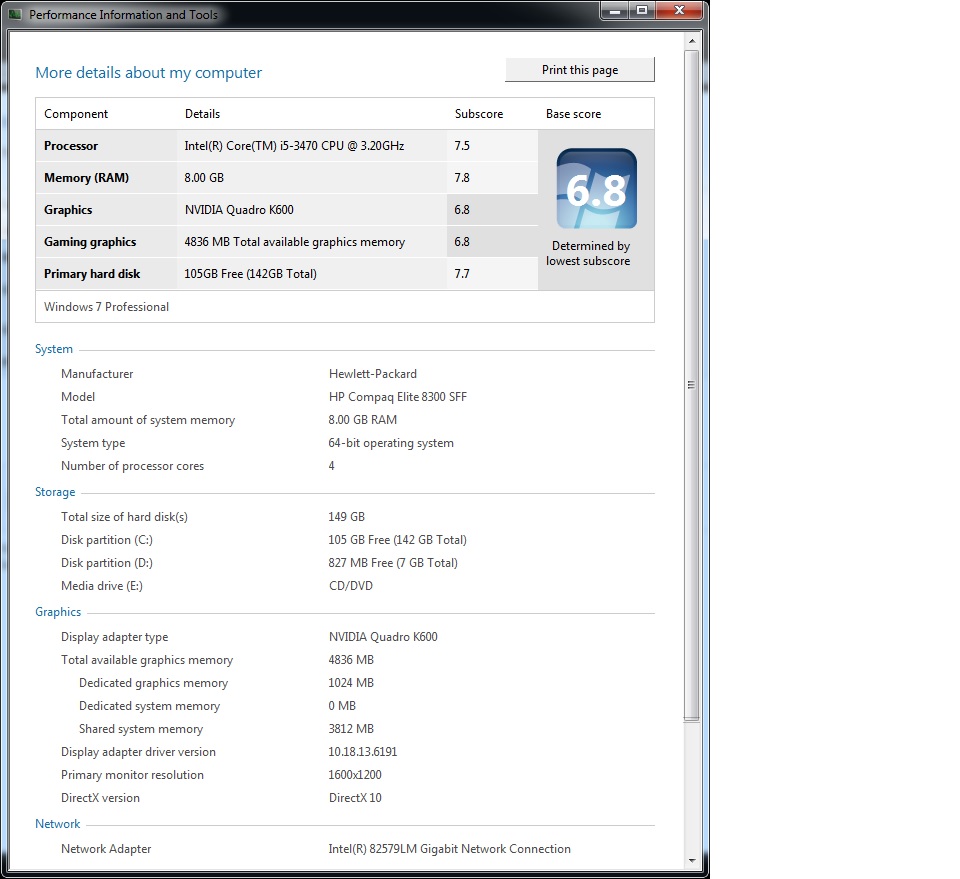This screenshot has height=879, width=960.
Task: Click the Graphics section heading
Action: [x=58, y=612]
